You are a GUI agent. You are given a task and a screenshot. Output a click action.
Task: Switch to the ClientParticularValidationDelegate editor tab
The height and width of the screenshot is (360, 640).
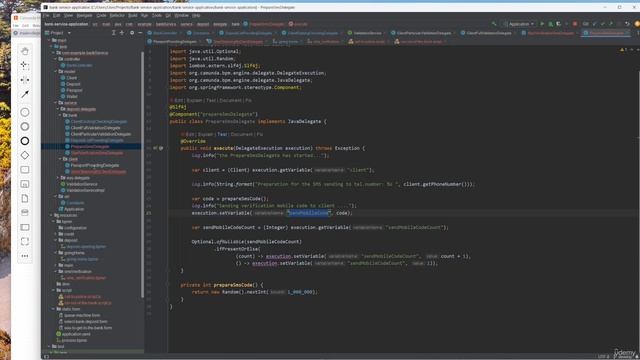[423, 33]
